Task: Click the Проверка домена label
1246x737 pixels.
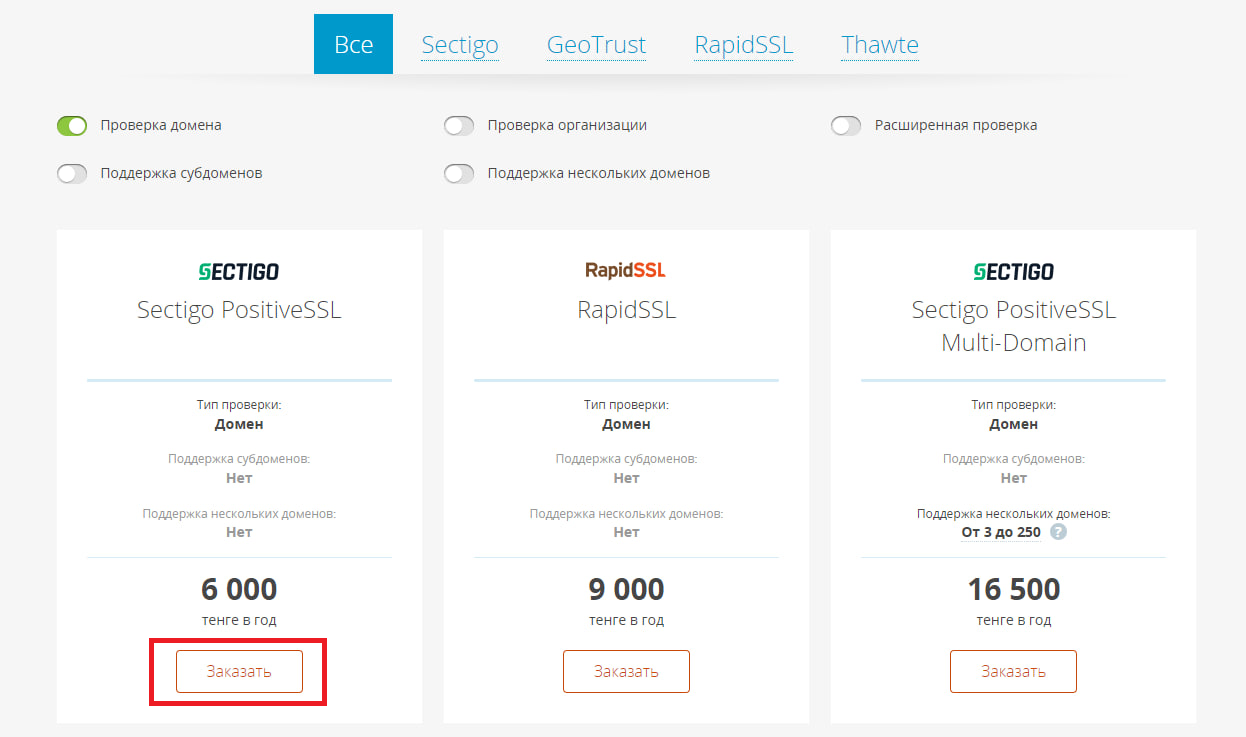Action: coord(161,126)
